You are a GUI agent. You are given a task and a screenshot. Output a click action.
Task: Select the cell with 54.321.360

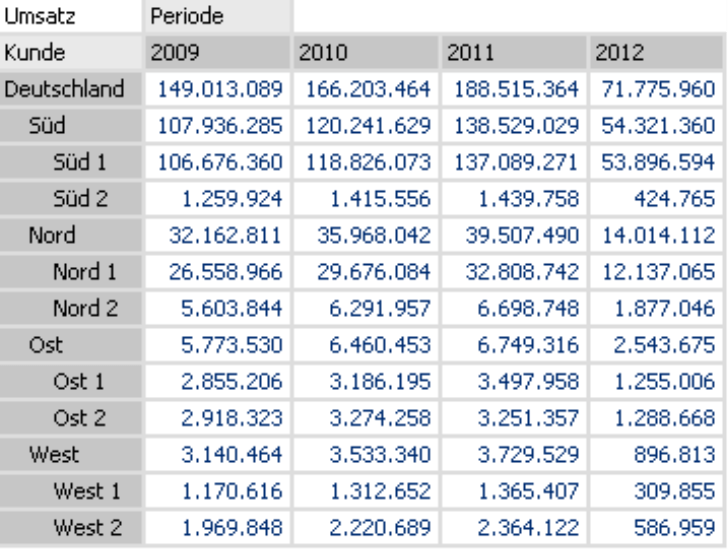(x=656, y=125)
